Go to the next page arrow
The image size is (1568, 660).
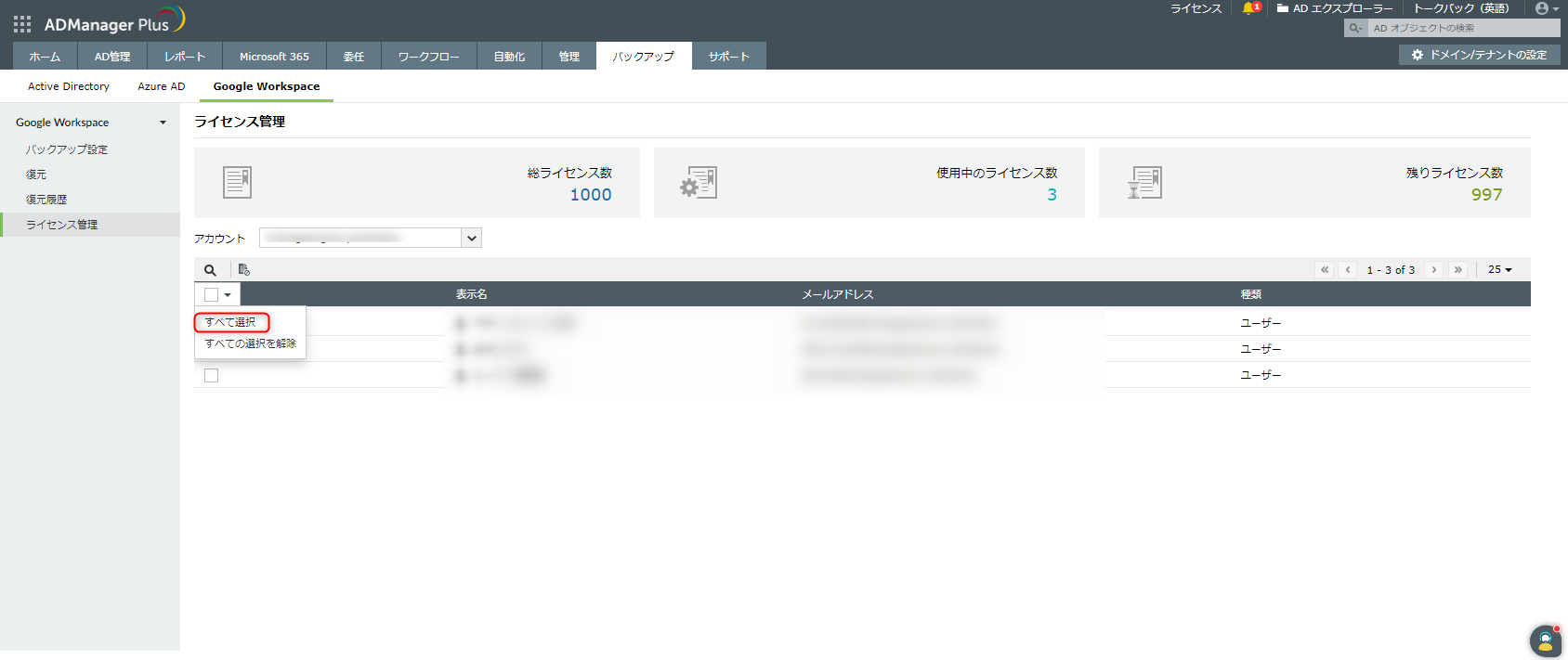coord(1434,269)
